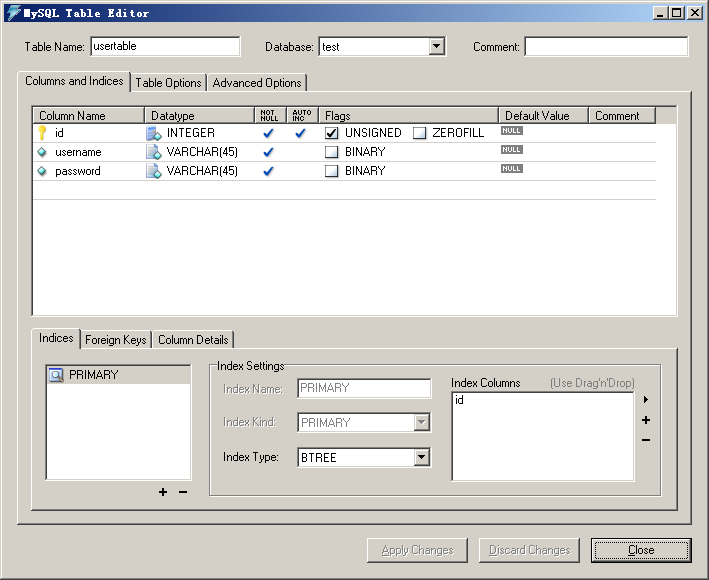Click the arrow icon beside Index Columns
The image size is (709, 580).
click(646, 400)
